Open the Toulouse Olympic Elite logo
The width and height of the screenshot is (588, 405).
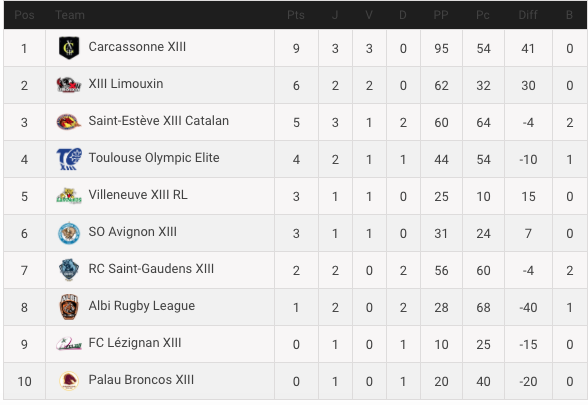[69, 159]
